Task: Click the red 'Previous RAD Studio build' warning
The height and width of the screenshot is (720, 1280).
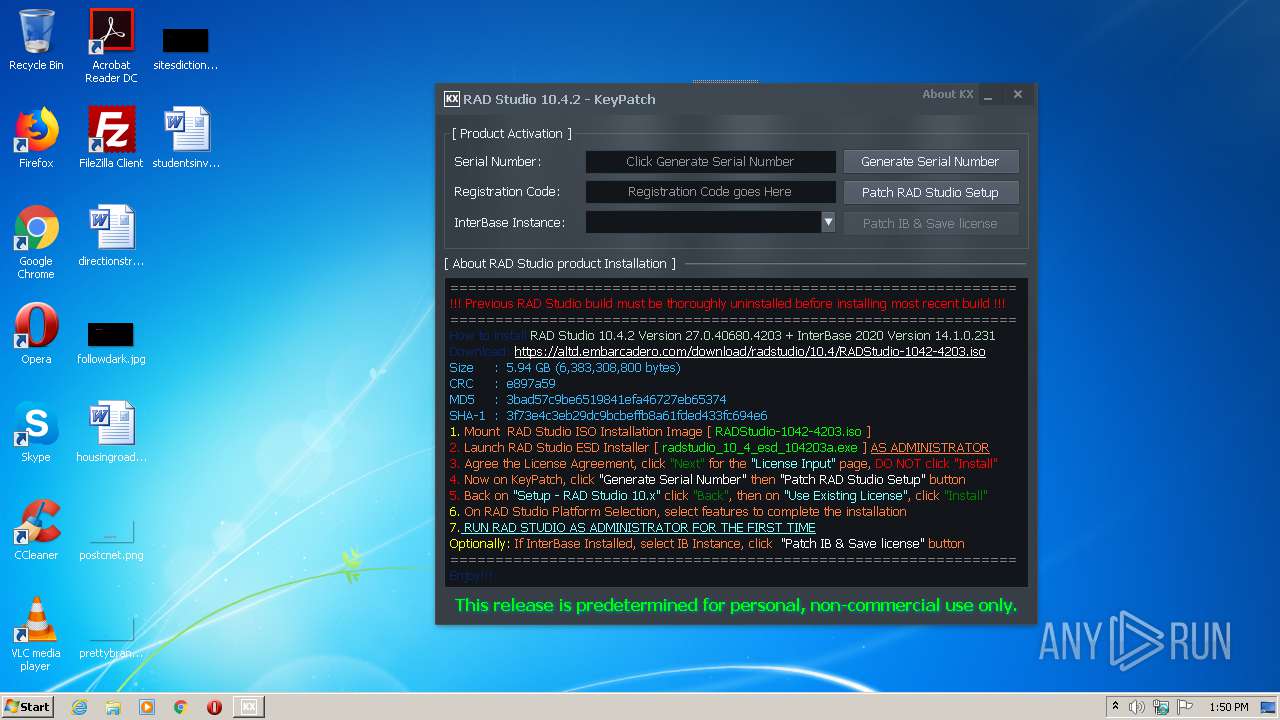Action: (727, 304)
